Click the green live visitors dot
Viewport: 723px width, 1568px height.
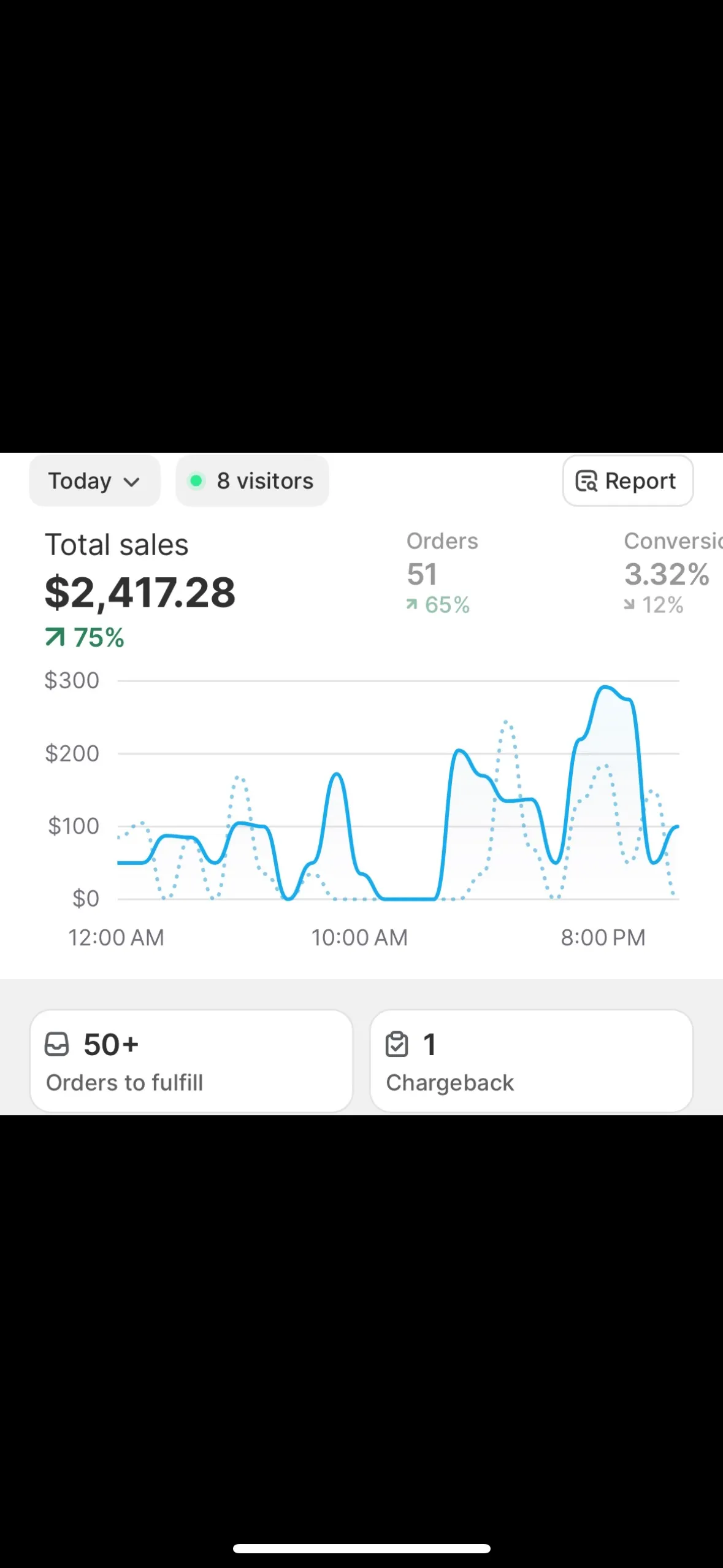pos(196,481)
